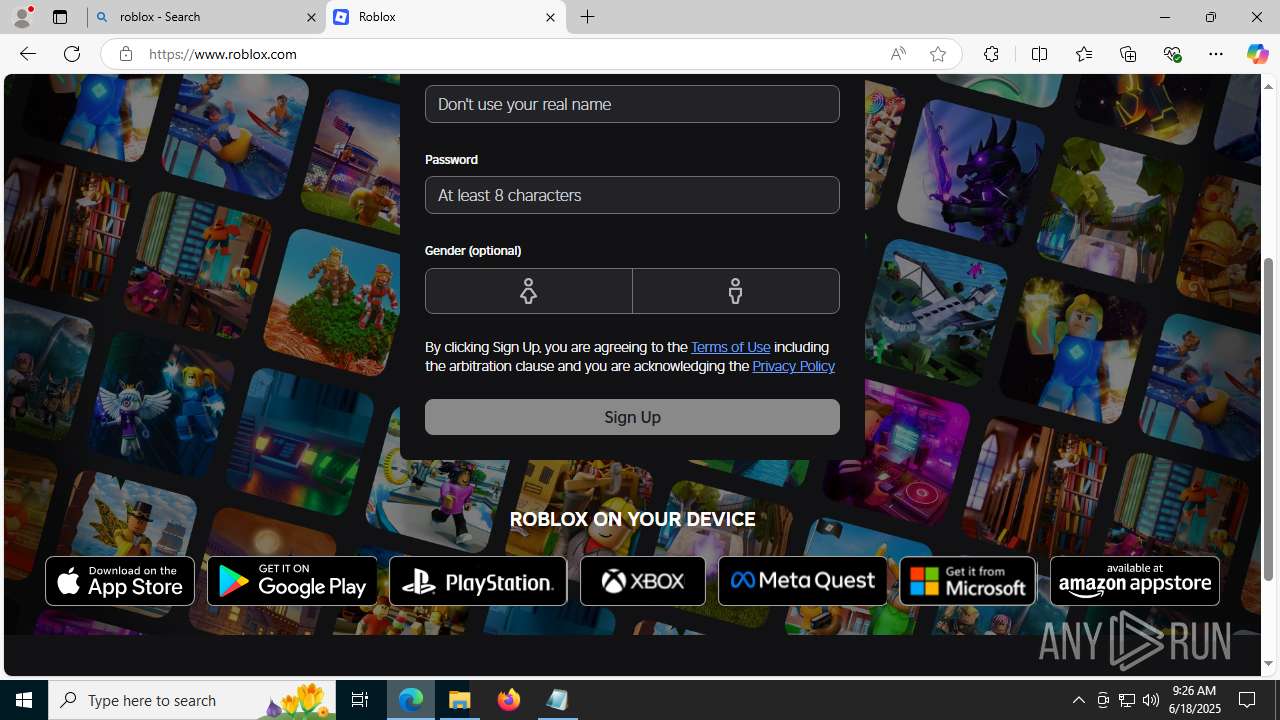Image resolution: width=1280 pixels, height=720 pixels.
Task: Open the Meta Quest badge
Action: point(802,581)
